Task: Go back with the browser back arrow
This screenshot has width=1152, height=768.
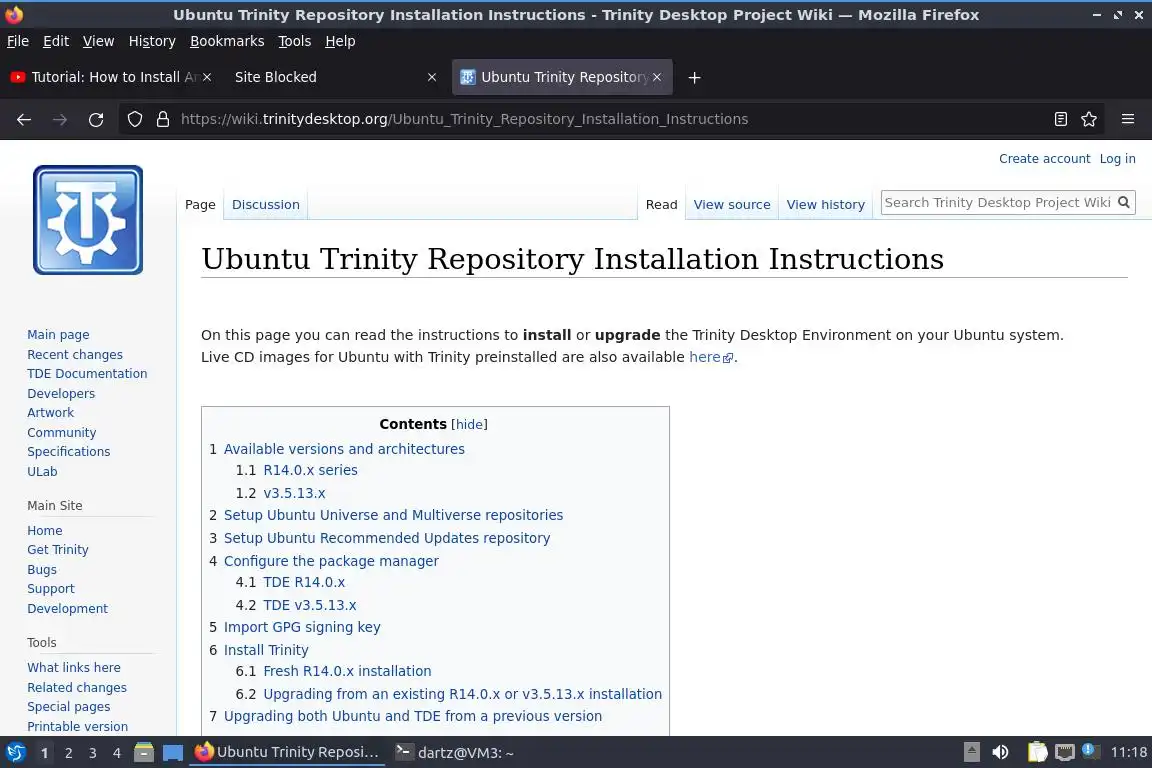Action: click(24, 119)
